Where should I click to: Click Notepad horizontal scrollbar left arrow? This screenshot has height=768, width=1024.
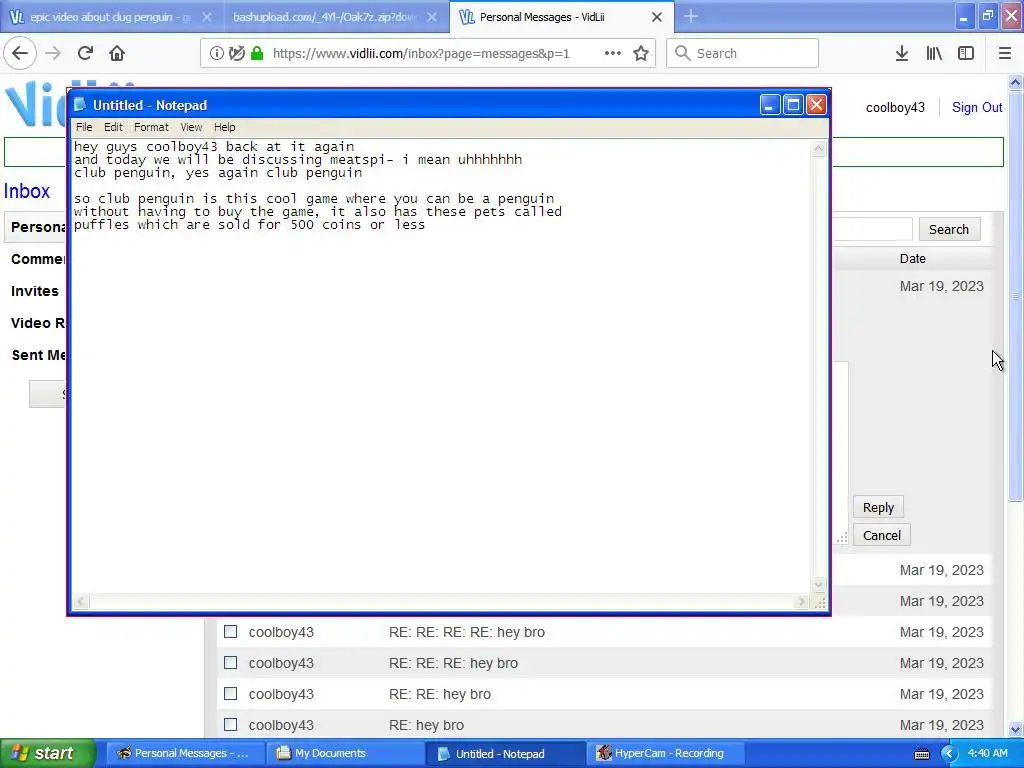point(80,601)
